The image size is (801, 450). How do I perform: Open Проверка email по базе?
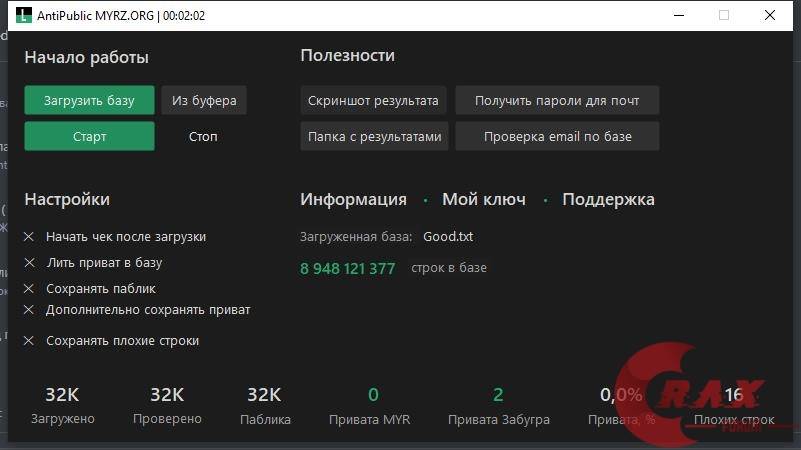pos(557,136)
